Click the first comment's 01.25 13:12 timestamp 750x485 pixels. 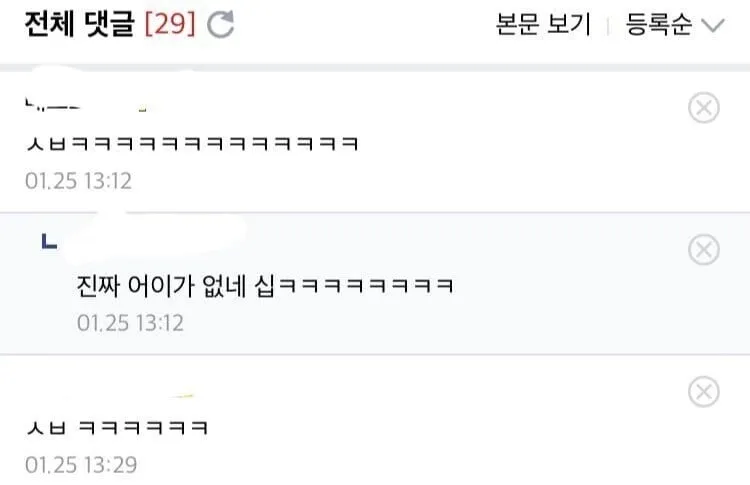click(x=78, y=181)
